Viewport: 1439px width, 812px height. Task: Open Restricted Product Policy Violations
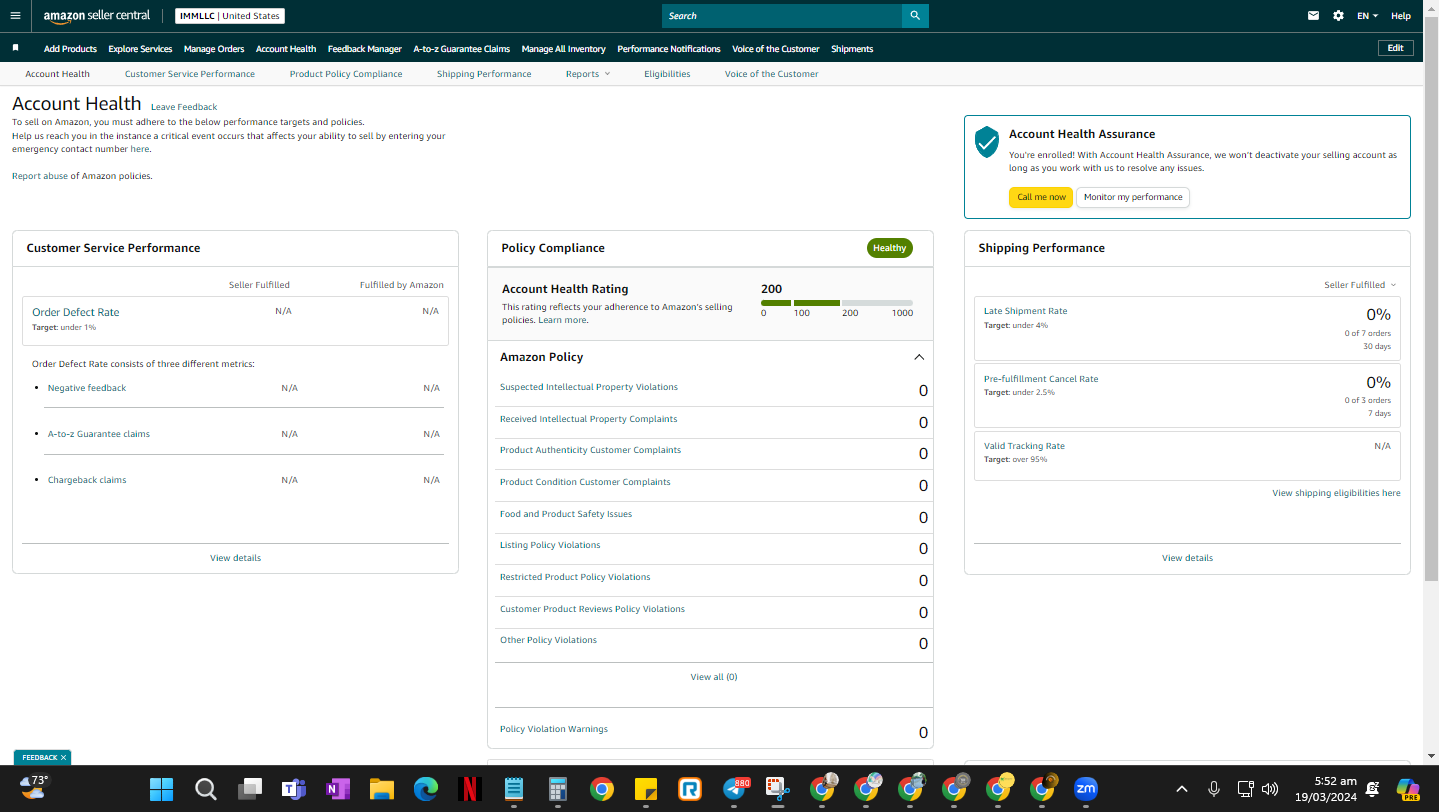pyautogui.click(x=575, y=577)
